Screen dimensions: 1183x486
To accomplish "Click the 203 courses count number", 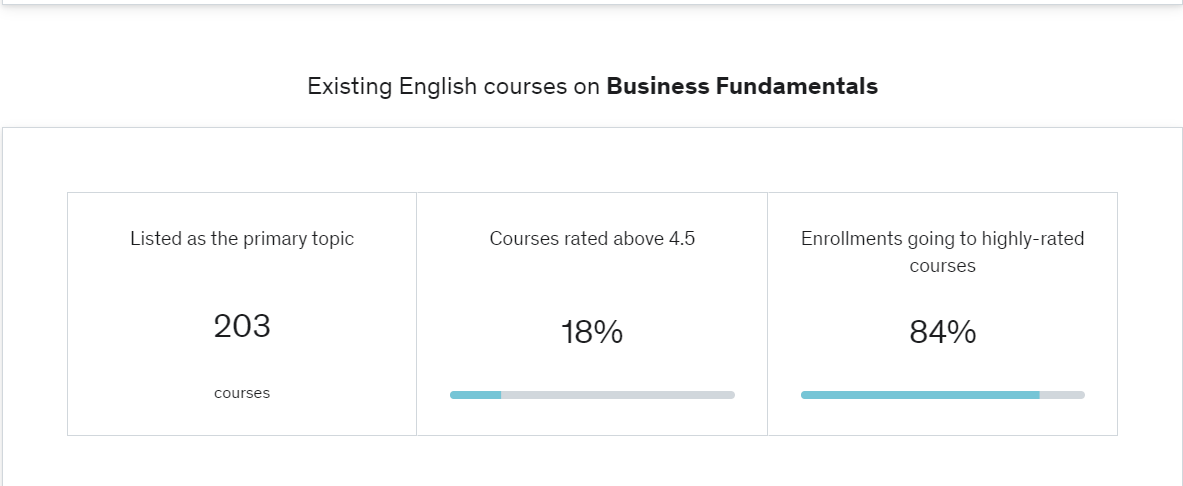I will tap(242, 327).
